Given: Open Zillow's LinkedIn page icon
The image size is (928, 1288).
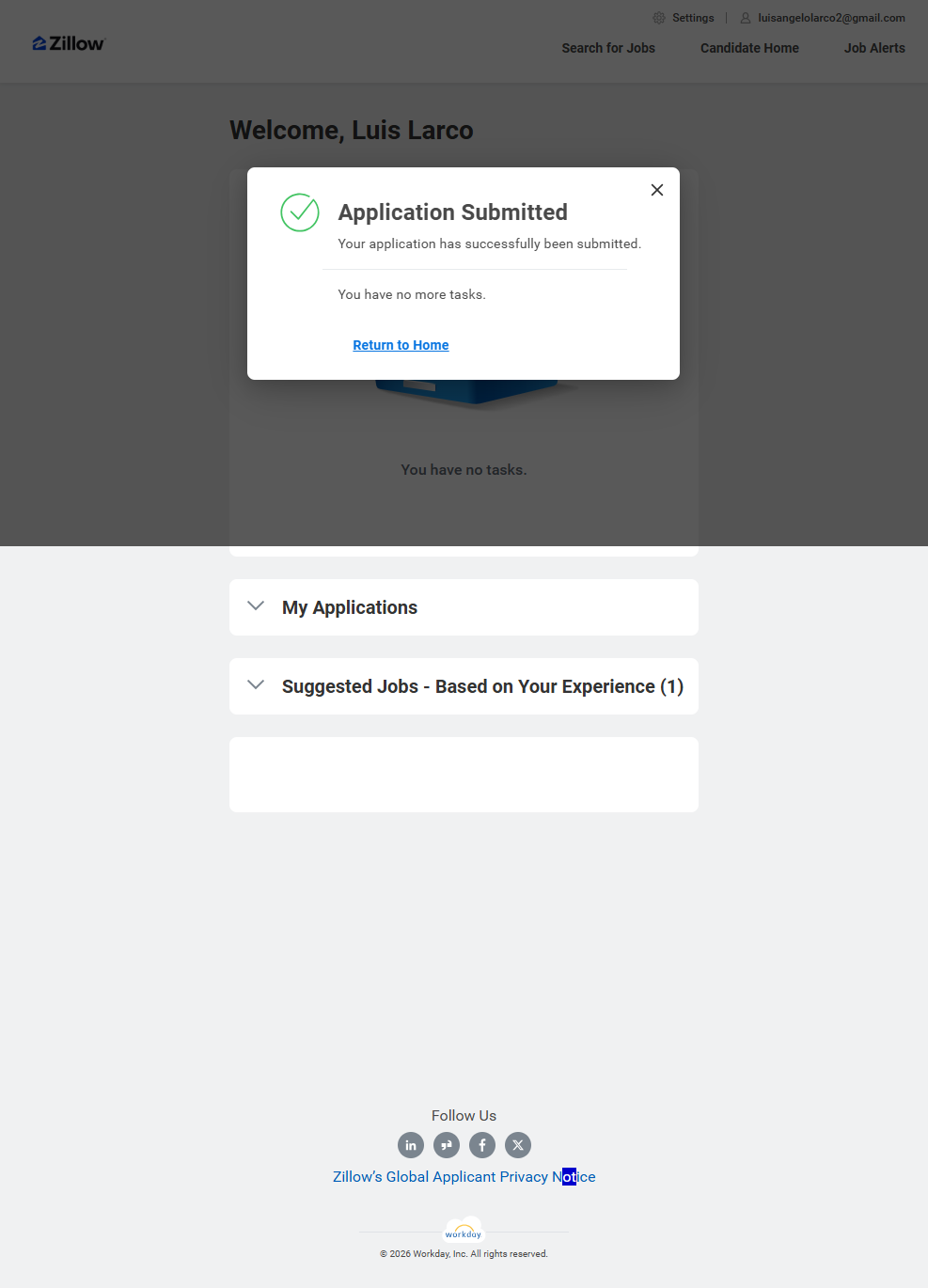Looking at the screenshot, I should point(411,1145).
